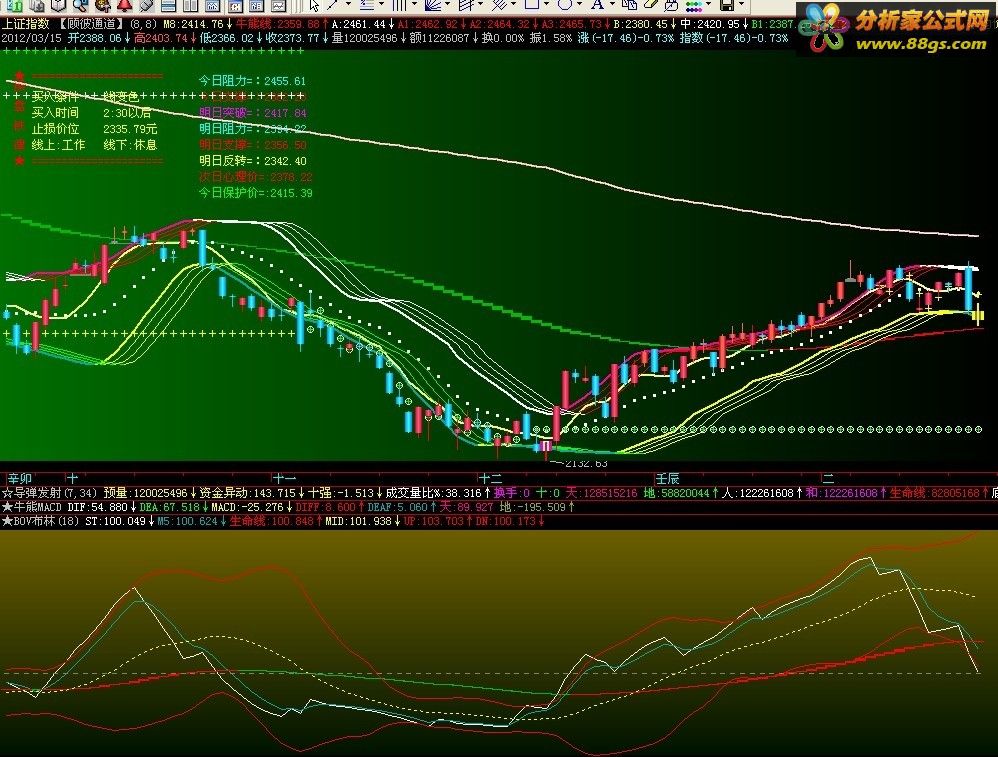Click the 资金异动:143.715 value
This screenshot has width=998, height=757.
(248, 493)
